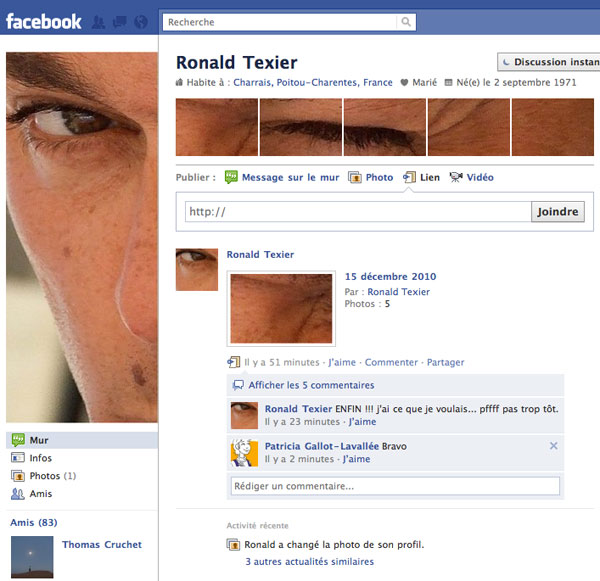
Task: Open Charrais, Poitou-Charentes, France link
Action: 313,82
